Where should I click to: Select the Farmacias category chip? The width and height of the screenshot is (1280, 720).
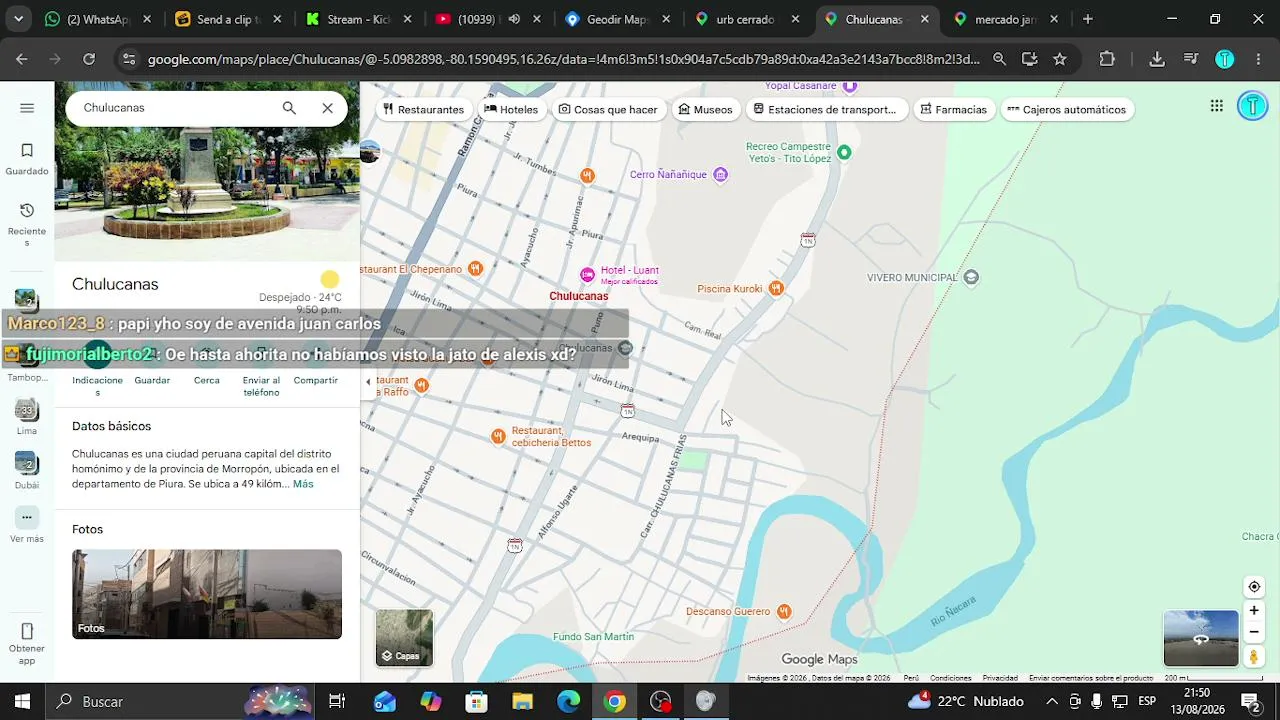[953, 109]
